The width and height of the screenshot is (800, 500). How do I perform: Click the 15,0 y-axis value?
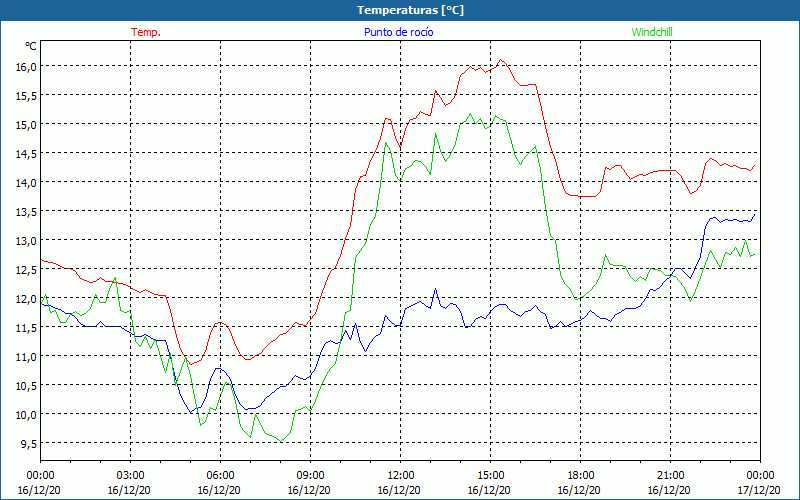pos(26,125)
